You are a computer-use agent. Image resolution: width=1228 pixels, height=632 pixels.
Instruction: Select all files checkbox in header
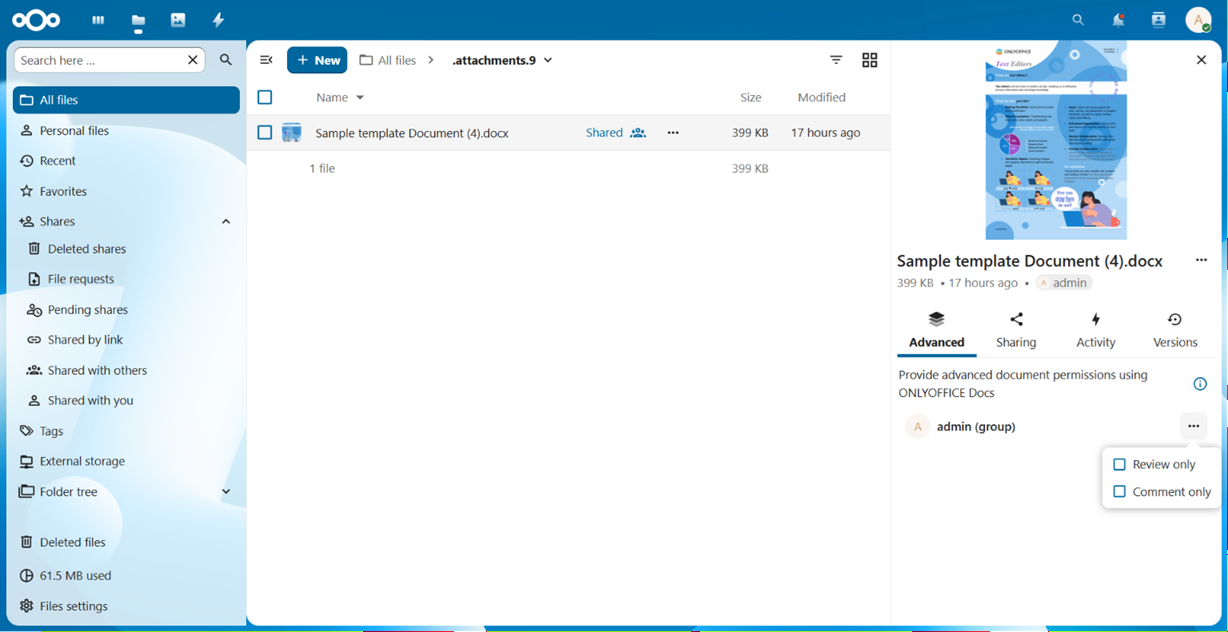click(265, 97)
